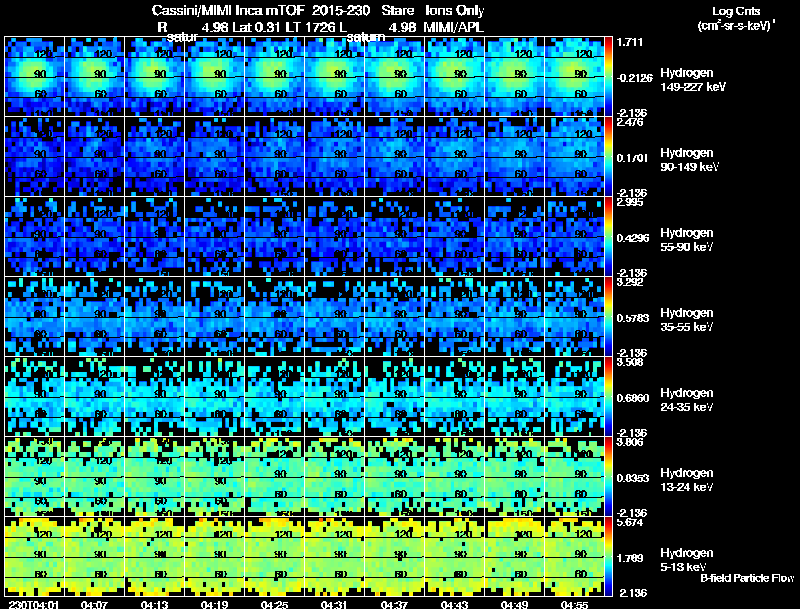800x609 pixels.
Task: Click the colorbar beside Hydrogen 90-149 keV
Action: click(x=608, y=156)
